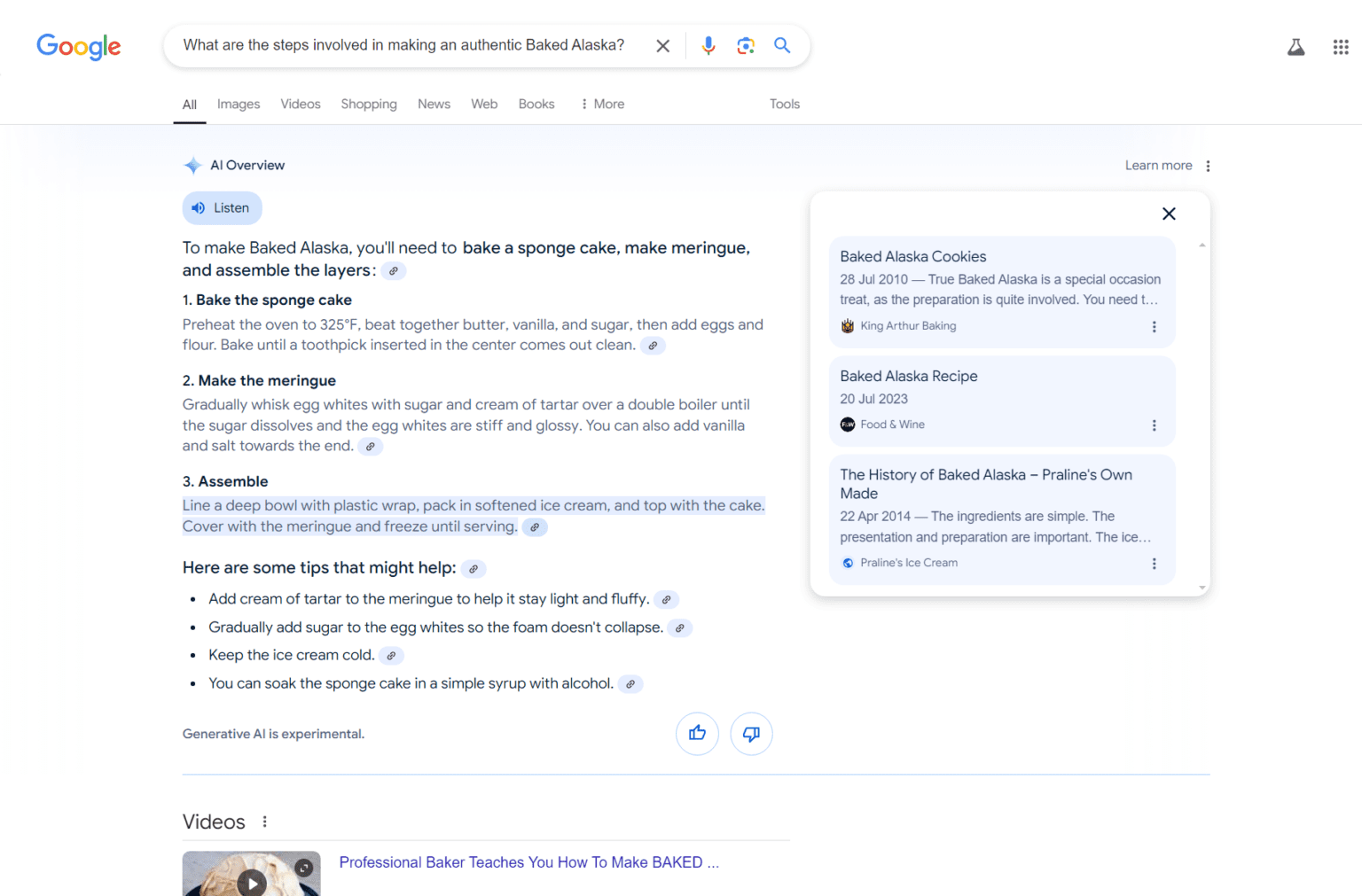
Task: Click the Learn more link for AI Overview
Action: (1158, 165)
